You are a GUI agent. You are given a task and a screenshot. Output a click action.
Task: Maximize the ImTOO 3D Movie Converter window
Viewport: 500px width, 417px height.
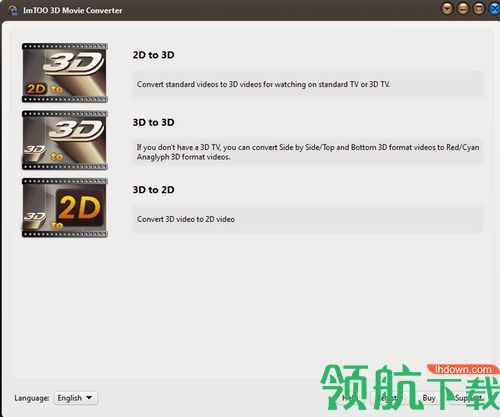click(479, 9)
